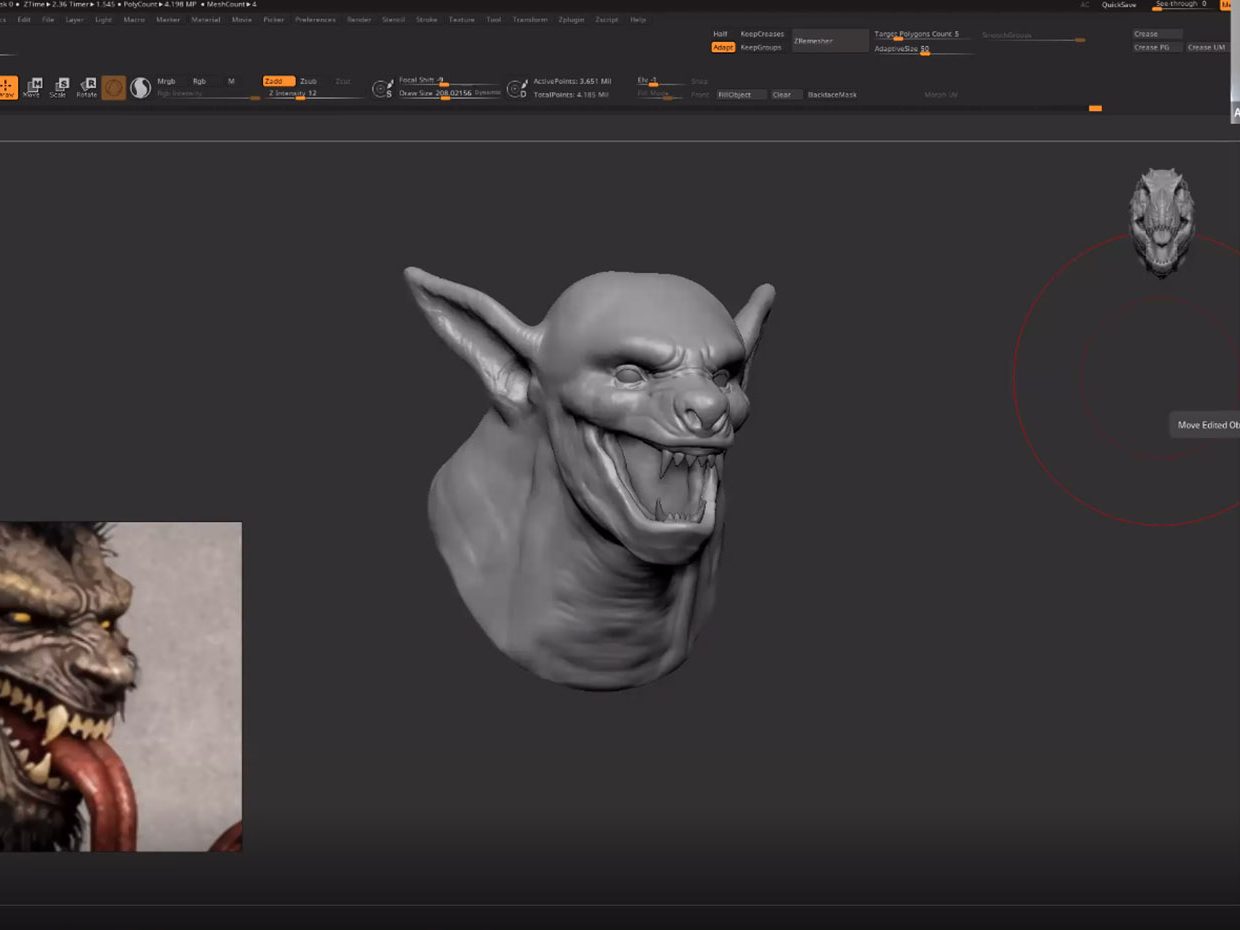Click the orange sphere material icon
Viewport: 1240px width, 930px height.
(x=114, y=88)
